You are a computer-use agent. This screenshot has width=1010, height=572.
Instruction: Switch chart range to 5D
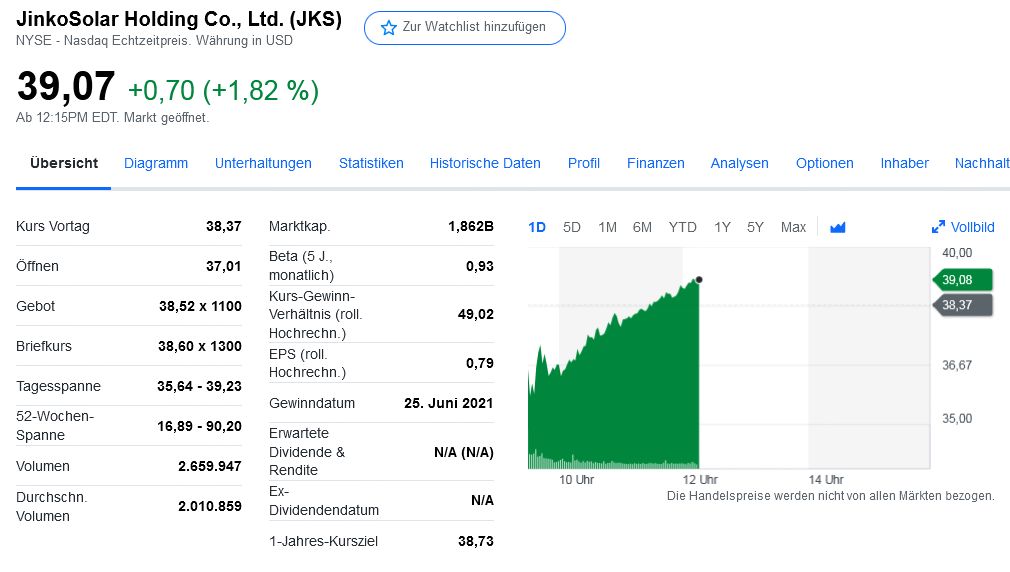pos(572,227)
